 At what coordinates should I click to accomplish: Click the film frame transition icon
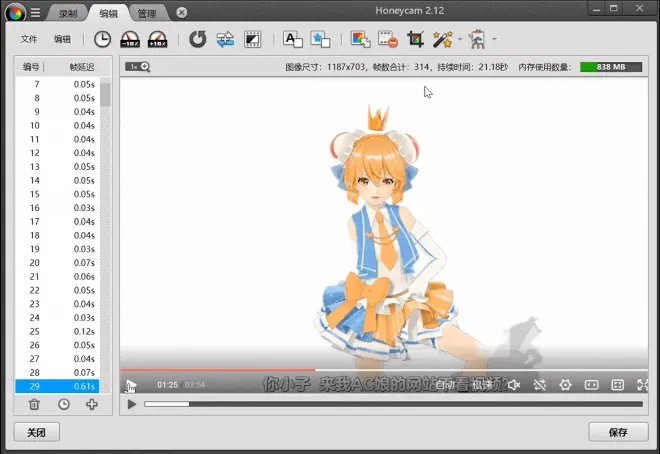253,39
